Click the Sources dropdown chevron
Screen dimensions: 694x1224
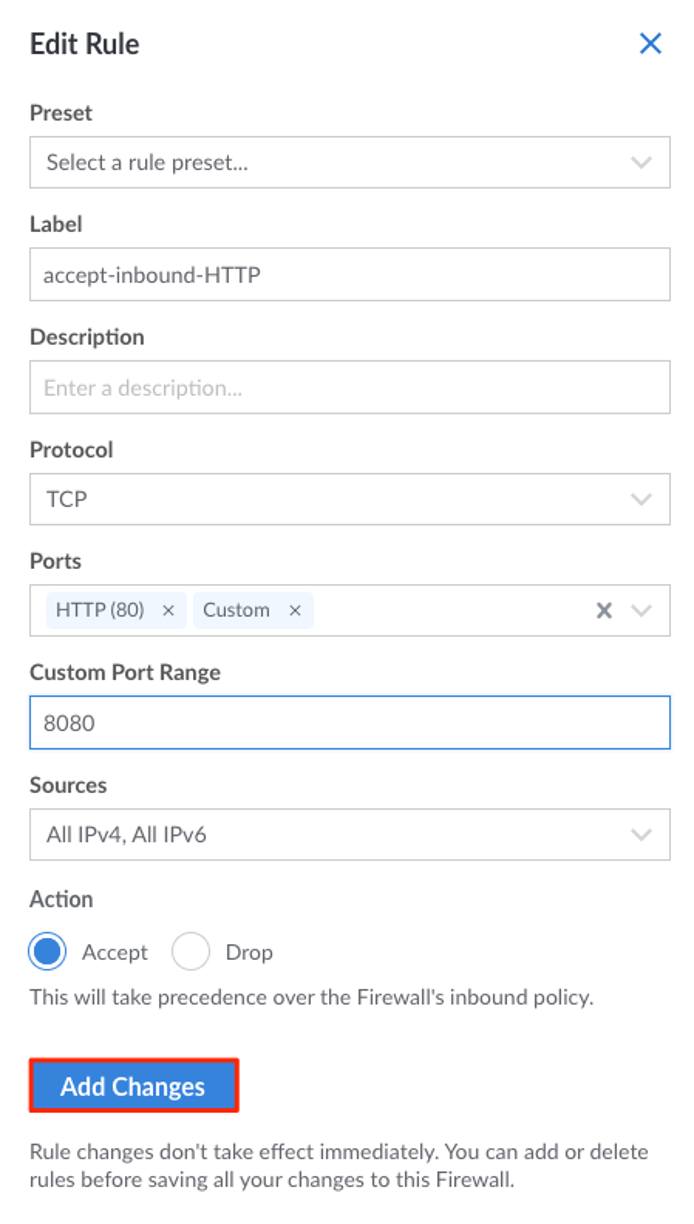pos(643,835)
